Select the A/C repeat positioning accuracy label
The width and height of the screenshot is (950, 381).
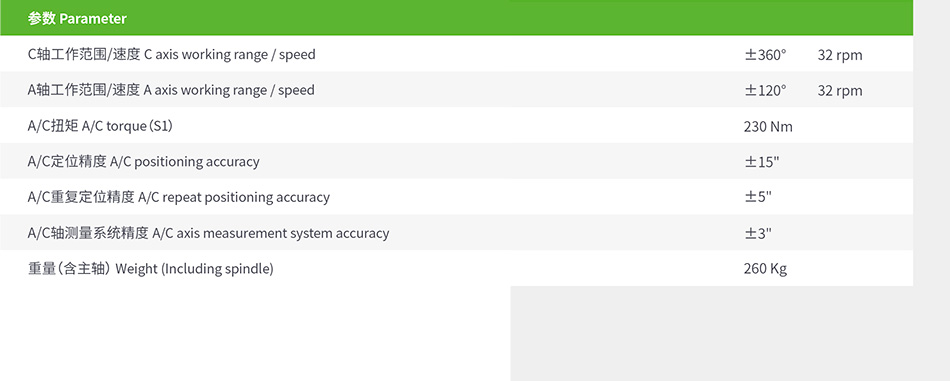click(179, 197)
